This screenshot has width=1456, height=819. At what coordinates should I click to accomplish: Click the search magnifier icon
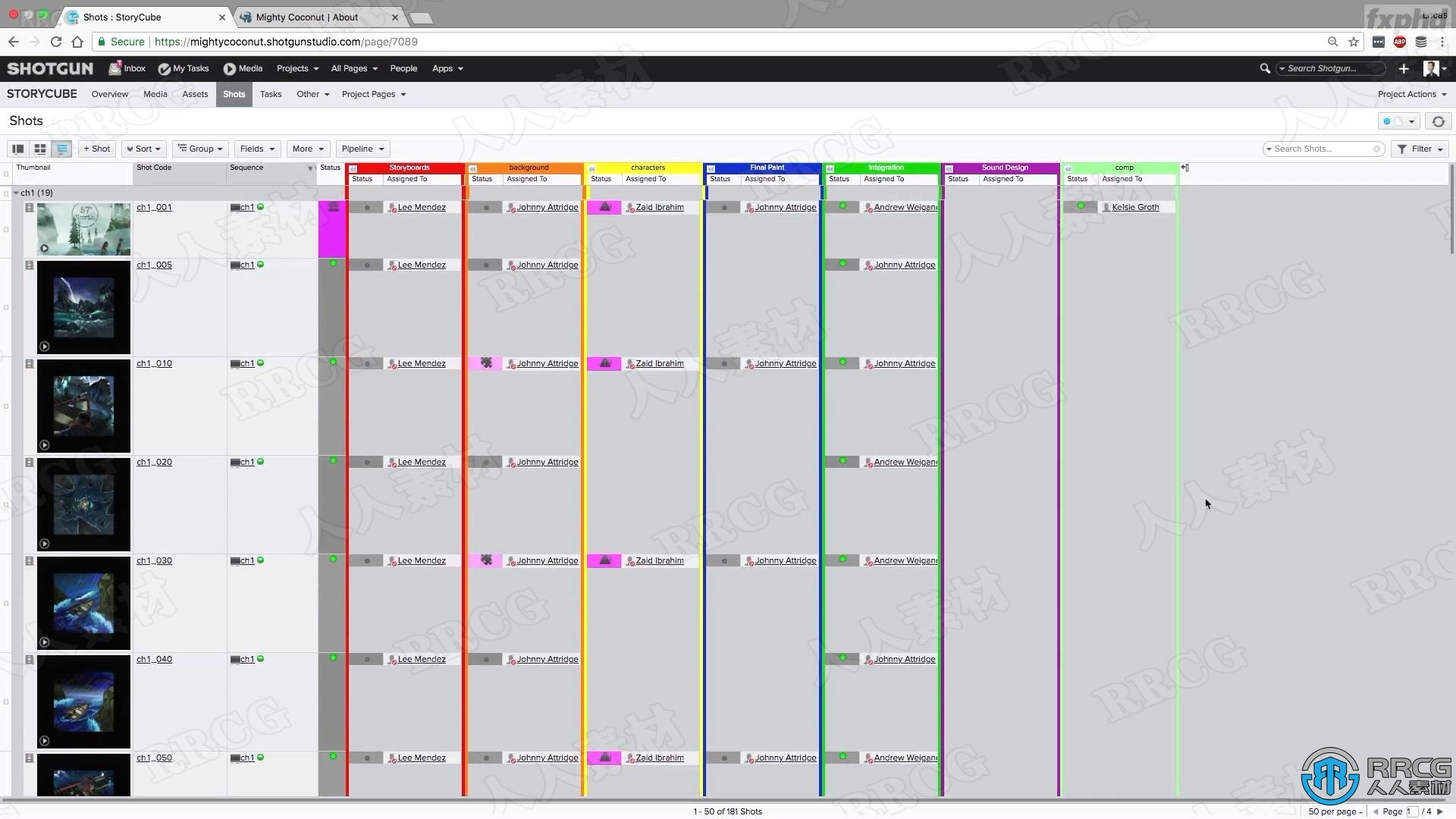point(1266,68)
